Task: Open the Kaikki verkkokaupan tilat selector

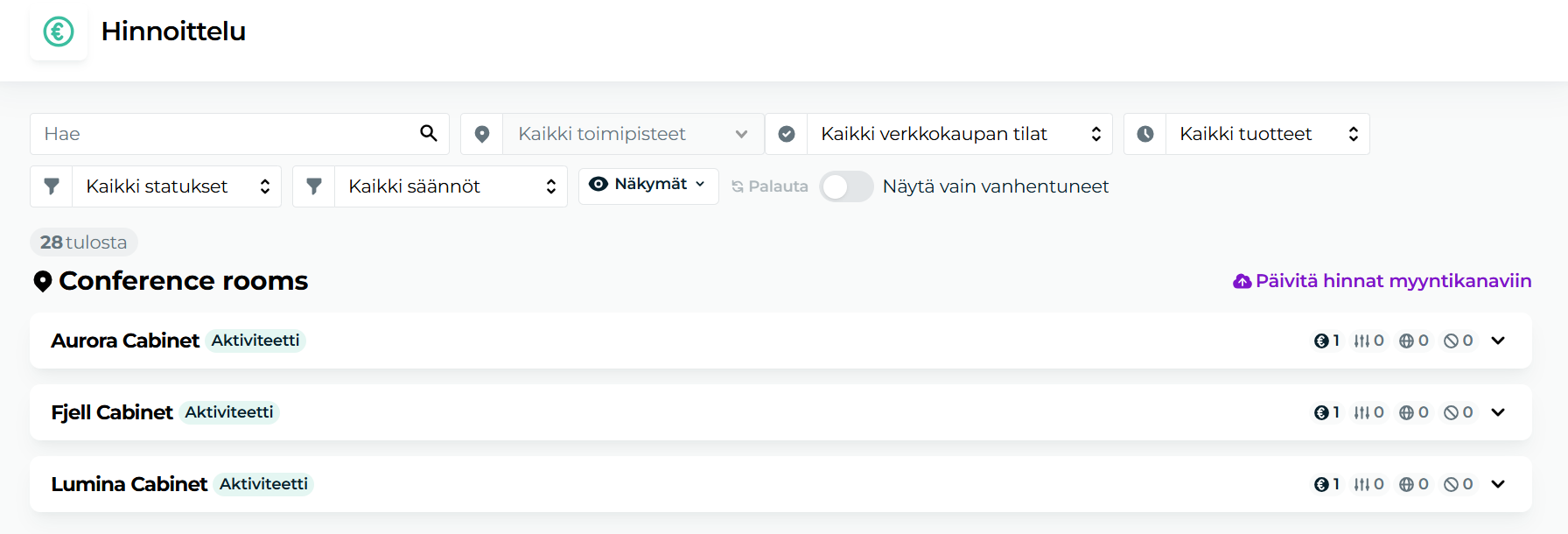Action: click(959, 134)
